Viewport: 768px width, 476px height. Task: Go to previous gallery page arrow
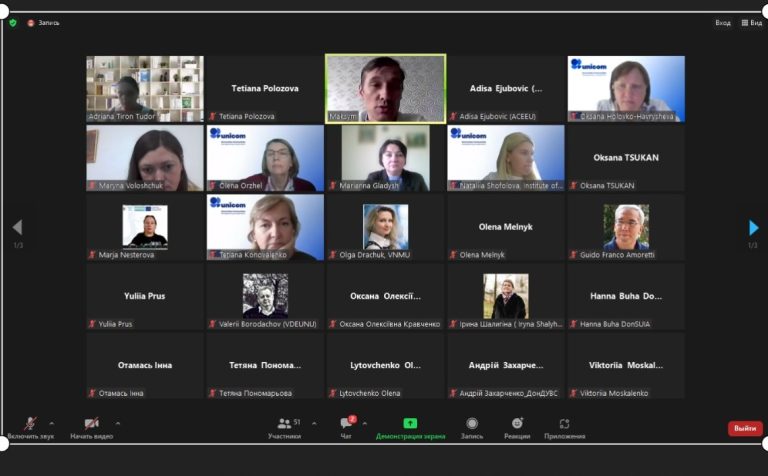18,227
